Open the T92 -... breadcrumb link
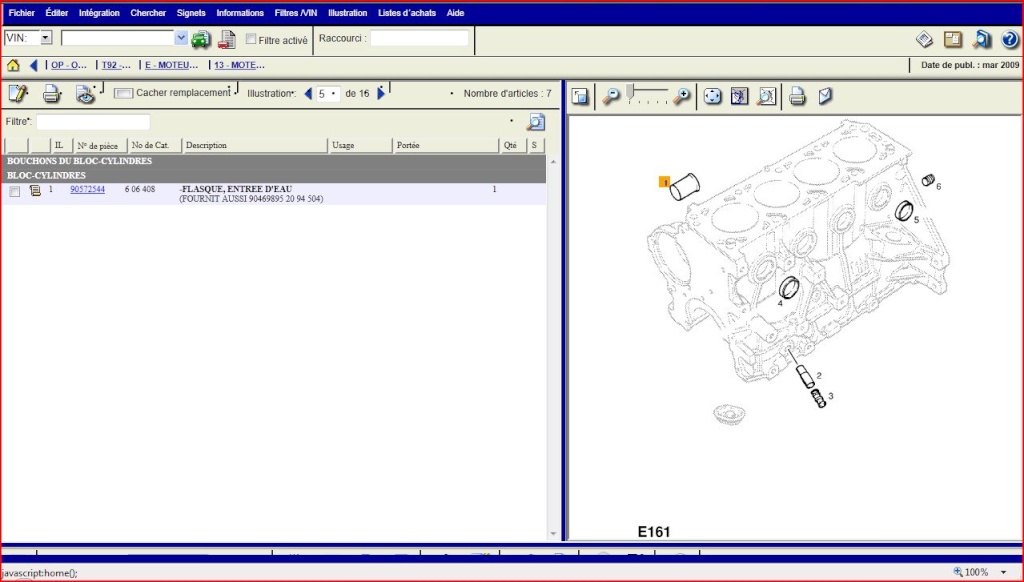The width and height of the screenshot is (1024, 582). (x=116, y=65)
